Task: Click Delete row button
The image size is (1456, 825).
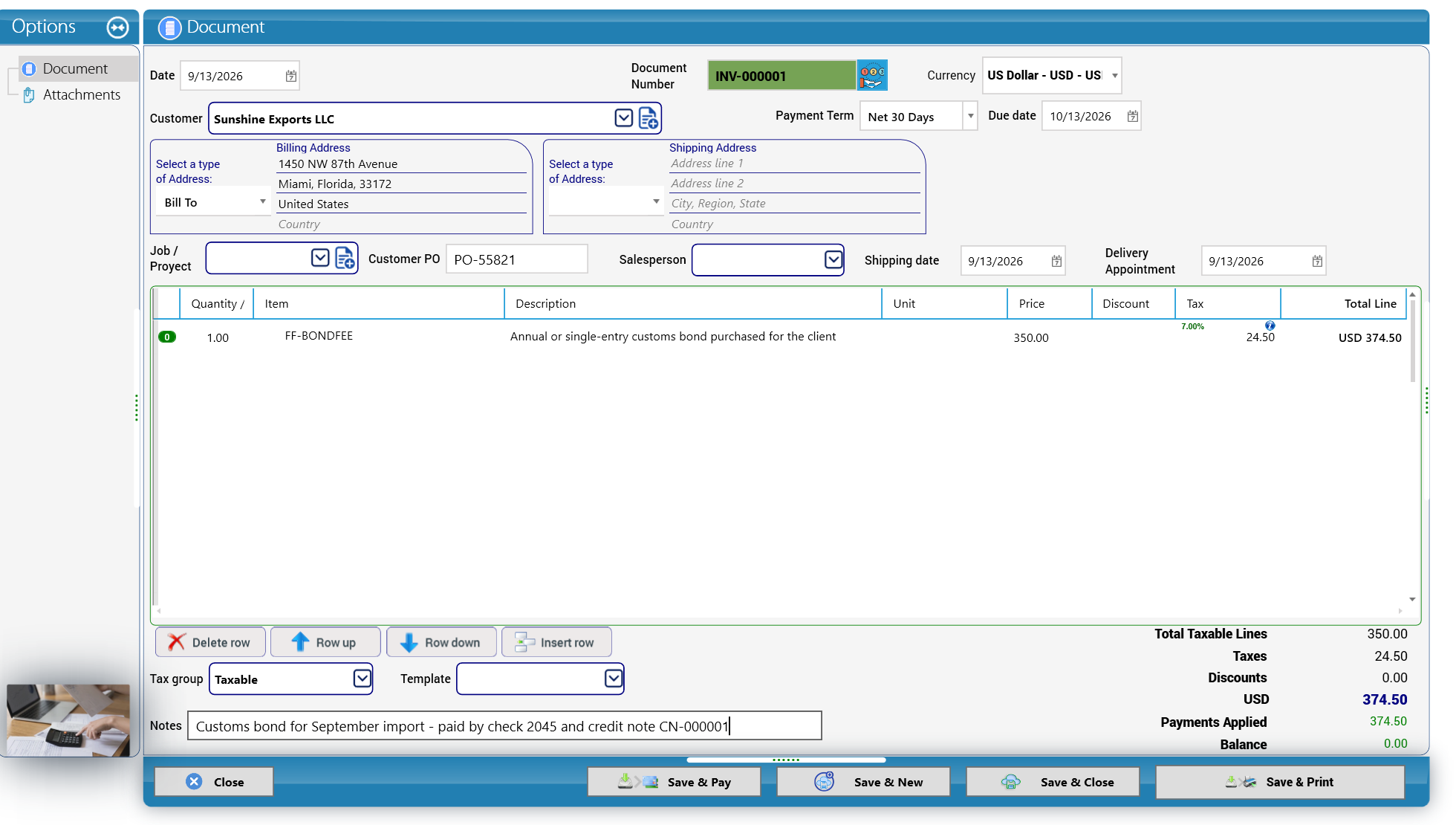Action: click(210, 642)
